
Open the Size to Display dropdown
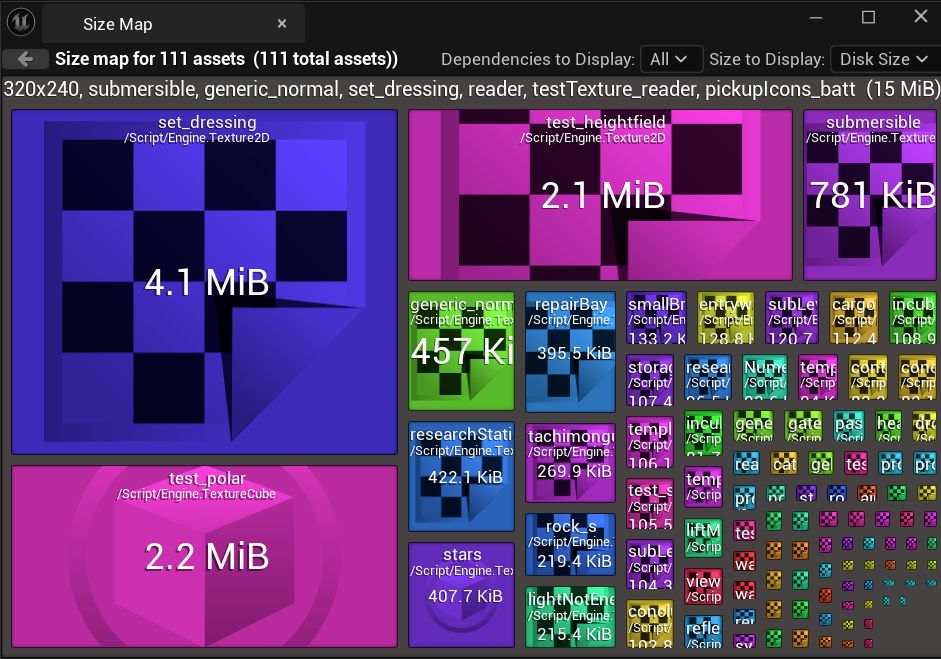point(883,59)
